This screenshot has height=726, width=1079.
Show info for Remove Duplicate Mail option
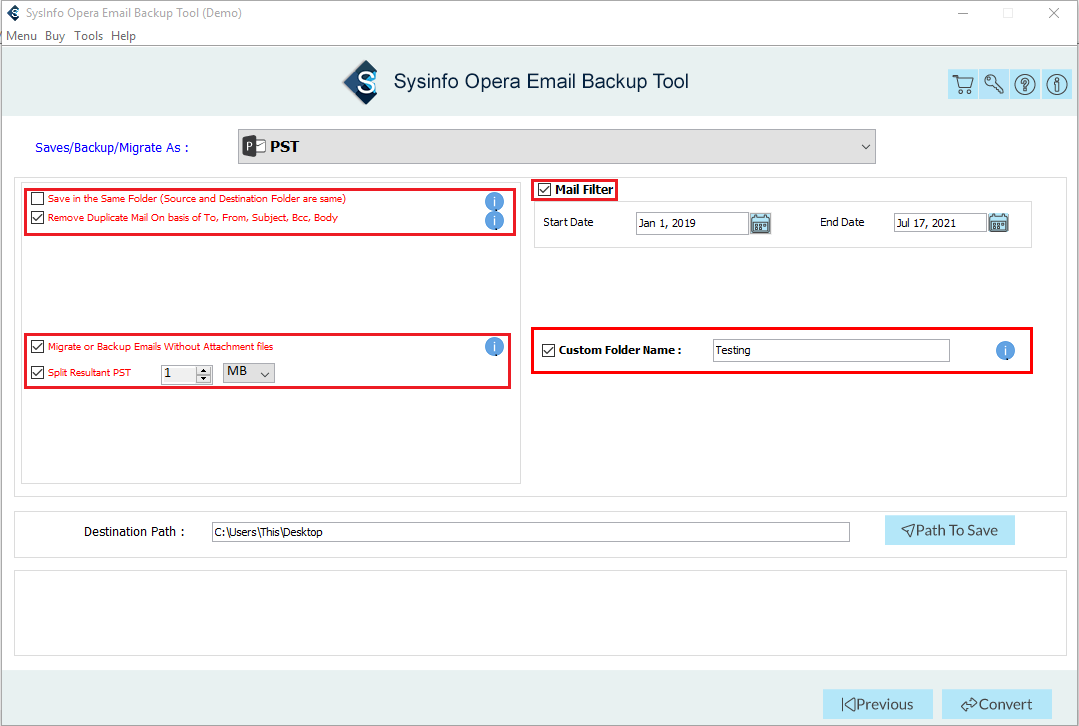pos(494,220)
